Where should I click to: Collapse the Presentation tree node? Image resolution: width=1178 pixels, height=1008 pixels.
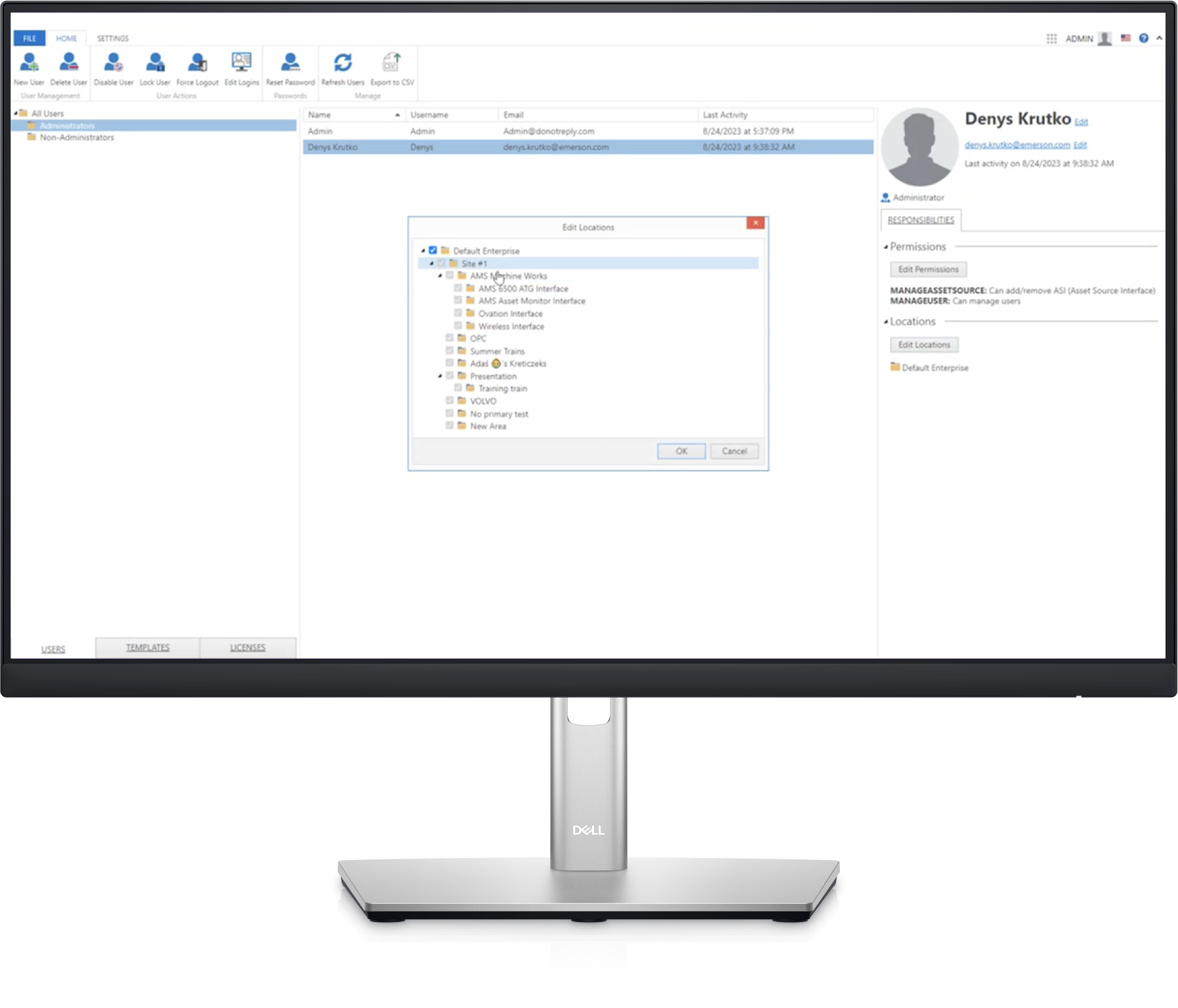440,376
